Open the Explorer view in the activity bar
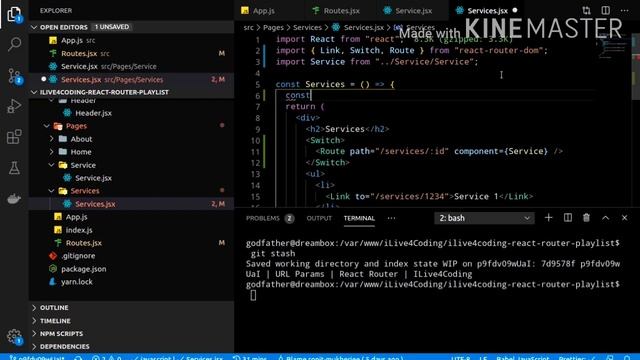The width and height of the screenshot is (640, 360). tap(14, 14)
